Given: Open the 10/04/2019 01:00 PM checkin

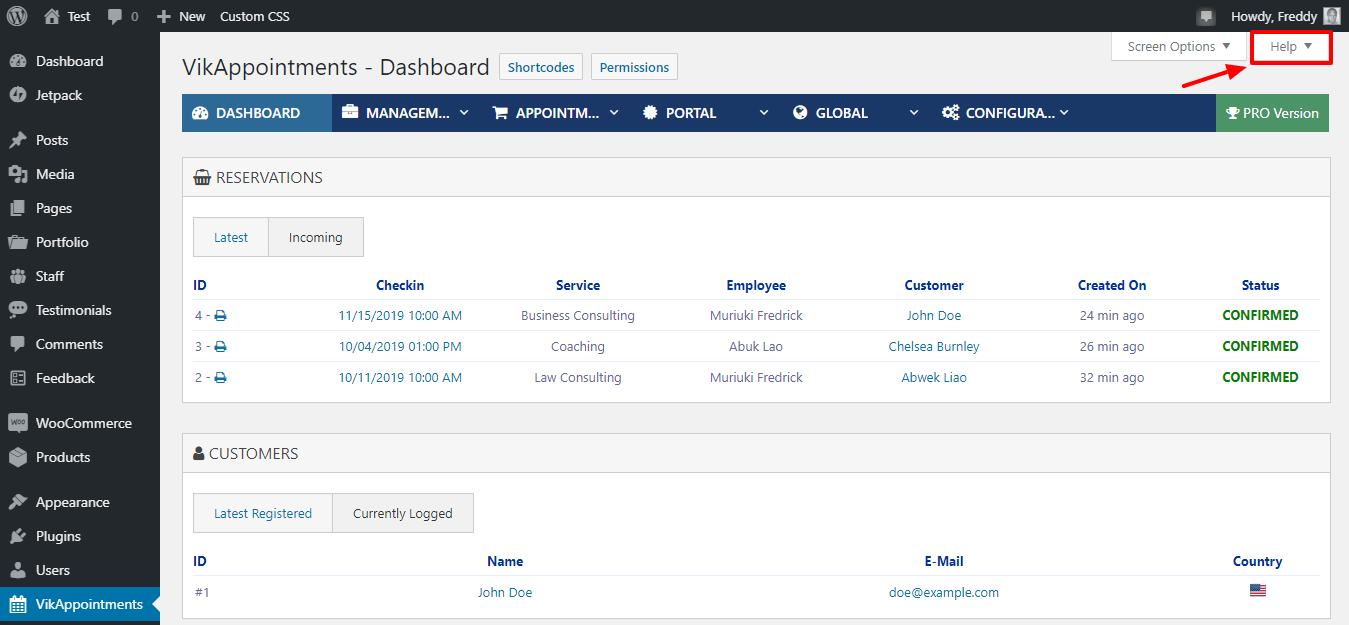Looking at the screenshot, I should point(400,346).
